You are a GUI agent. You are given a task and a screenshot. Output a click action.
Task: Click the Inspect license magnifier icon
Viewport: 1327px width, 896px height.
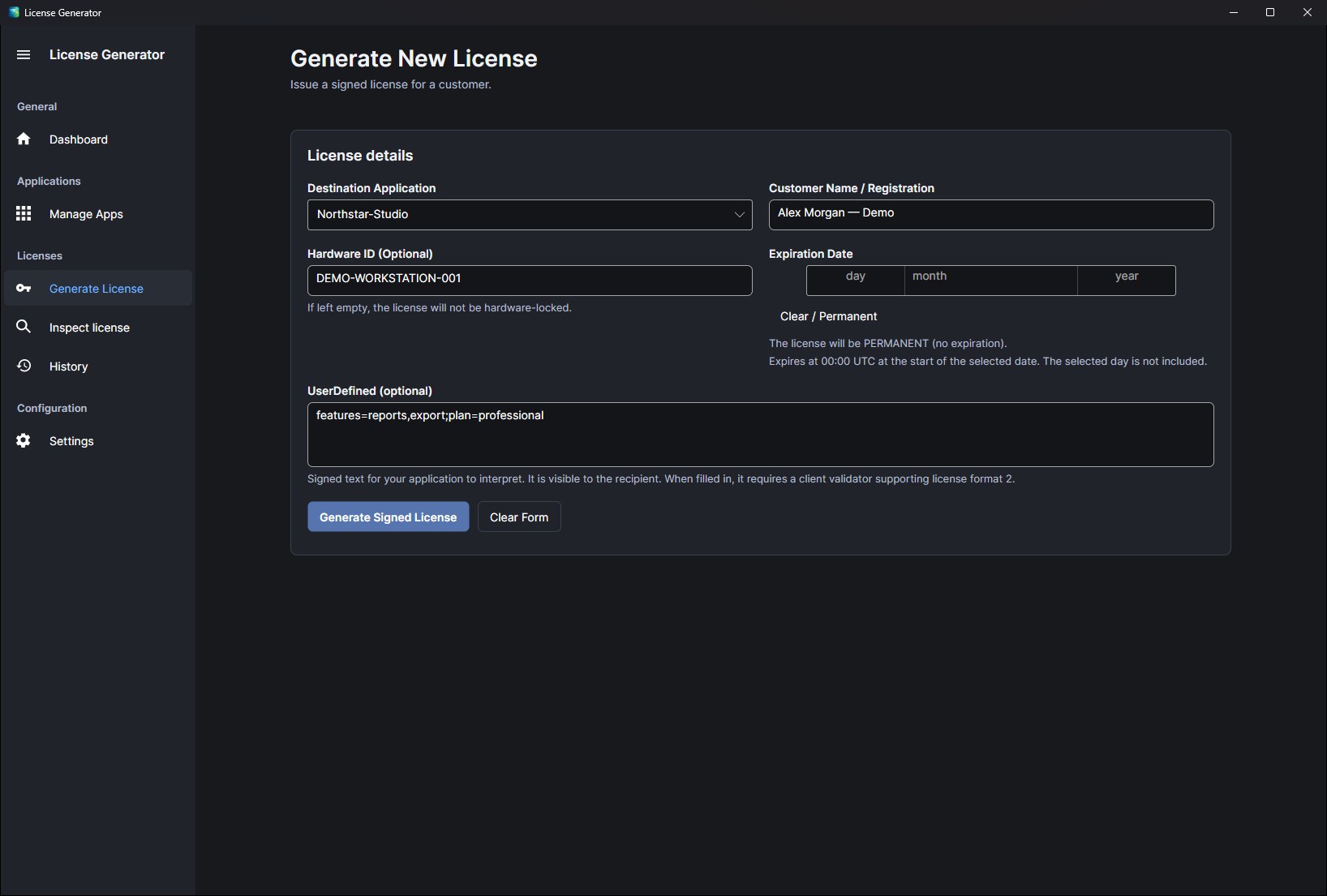(24, 327)
